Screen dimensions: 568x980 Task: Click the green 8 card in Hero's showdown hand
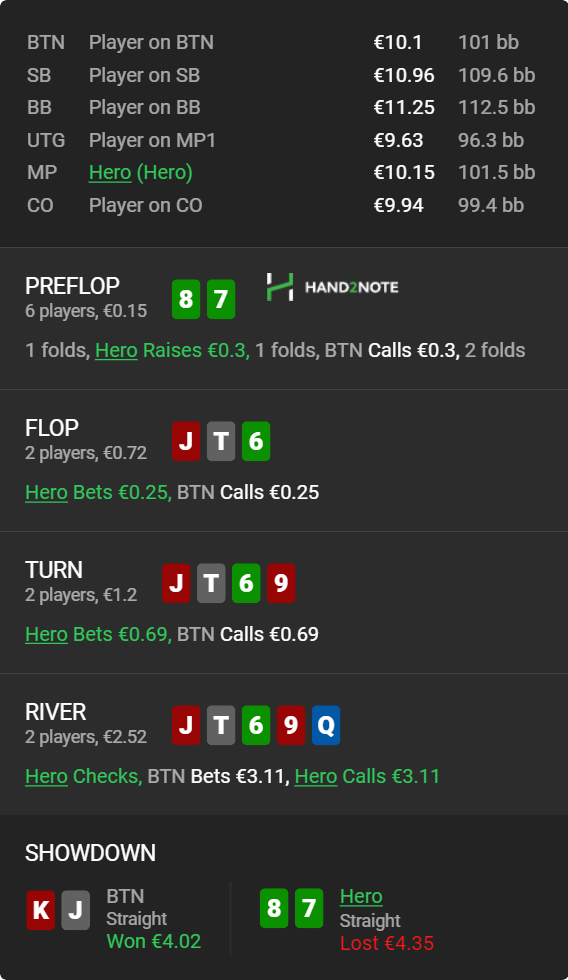274,908
